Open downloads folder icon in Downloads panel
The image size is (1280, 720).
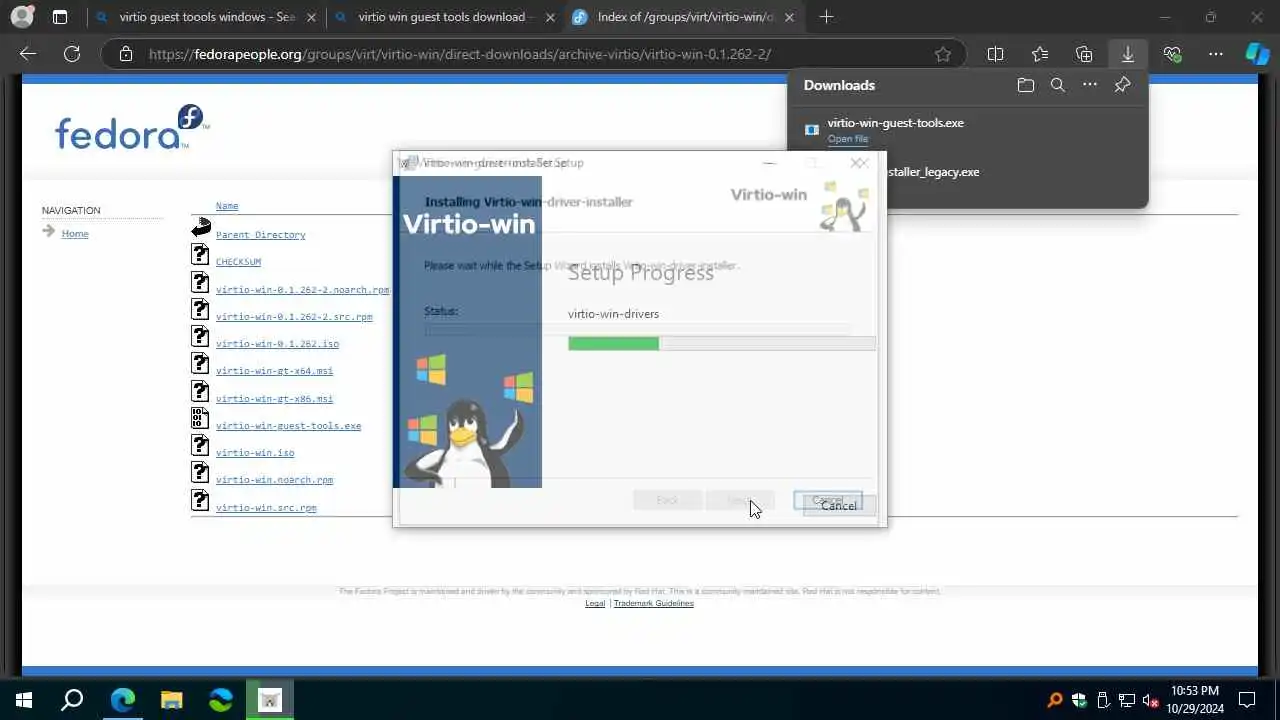(x=1025, y=85)
